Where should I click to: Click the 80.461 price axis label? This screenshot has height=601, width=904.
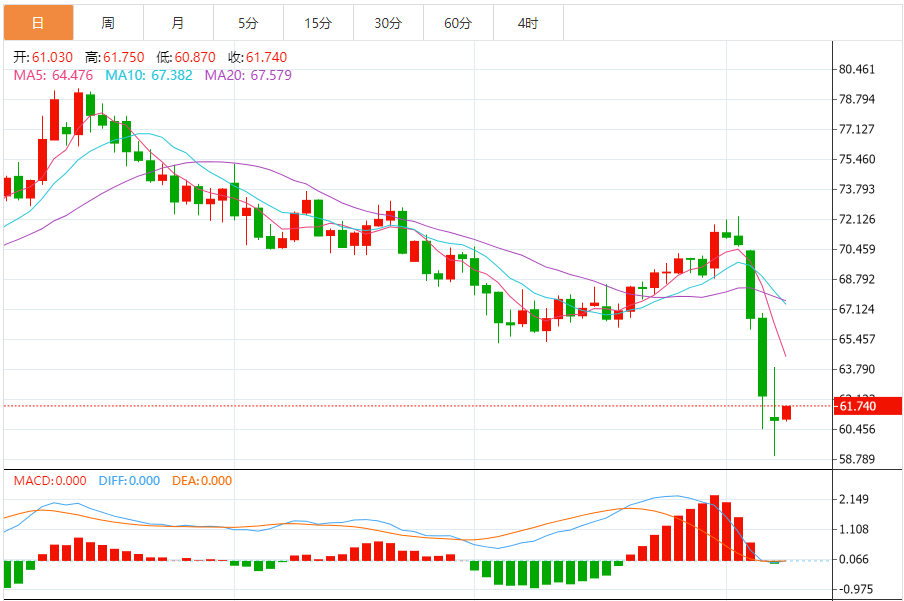857,69
